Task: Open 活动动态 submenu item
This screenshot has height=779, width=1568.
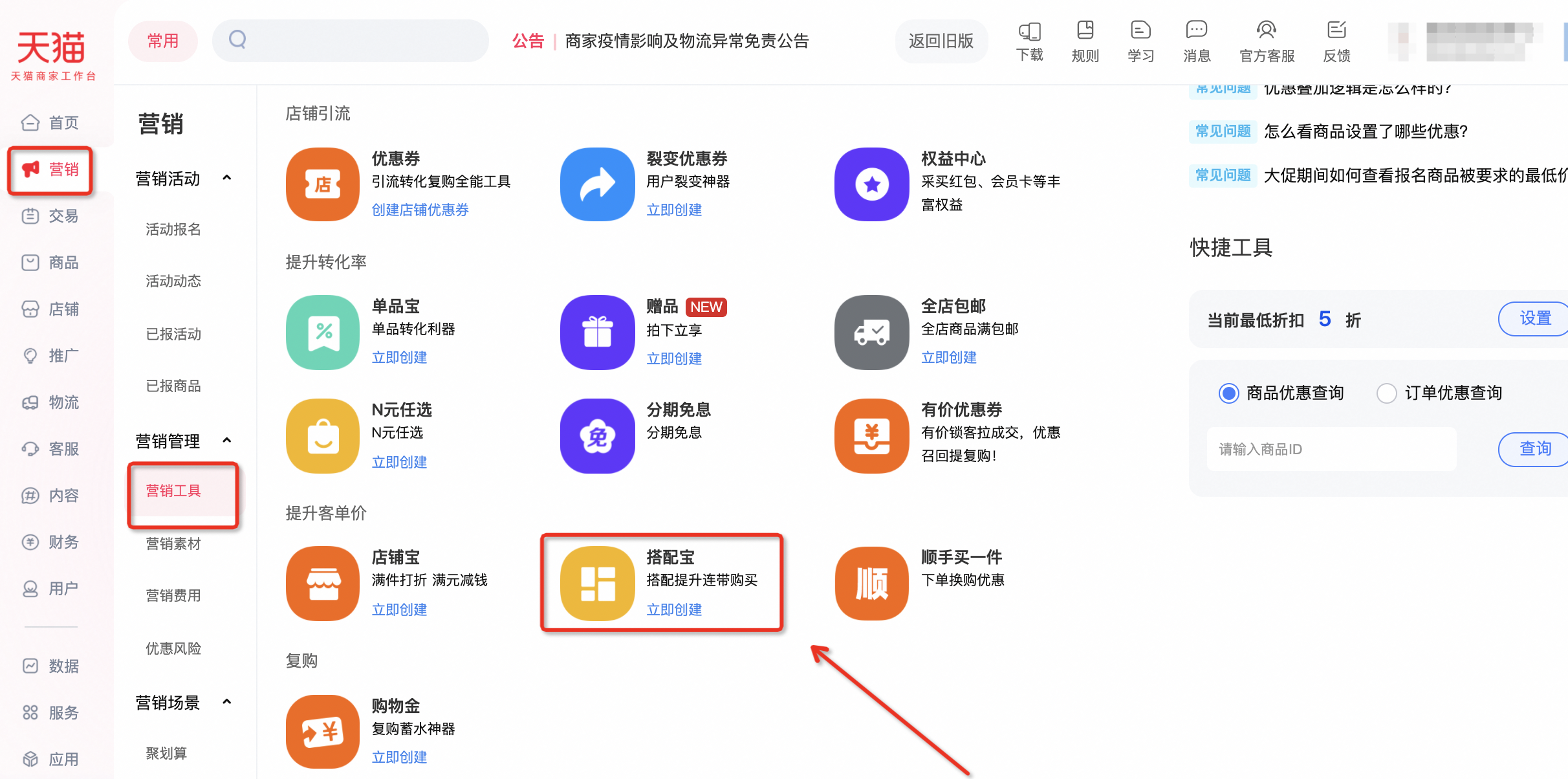Action: pos(173,281)
